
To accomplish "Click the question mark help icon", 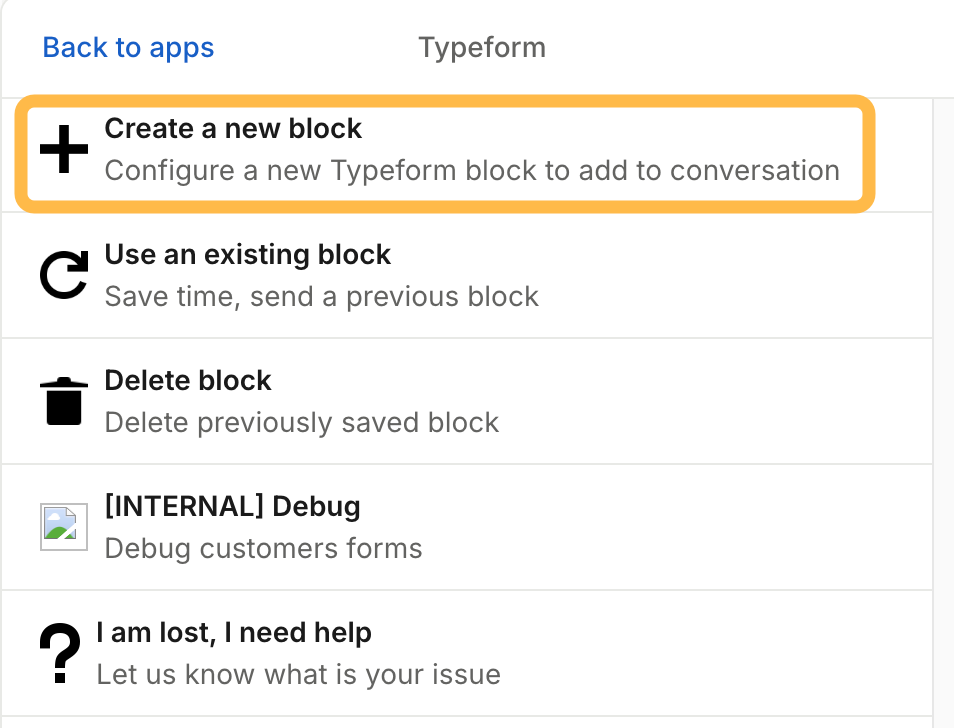I will pos(60,653).
